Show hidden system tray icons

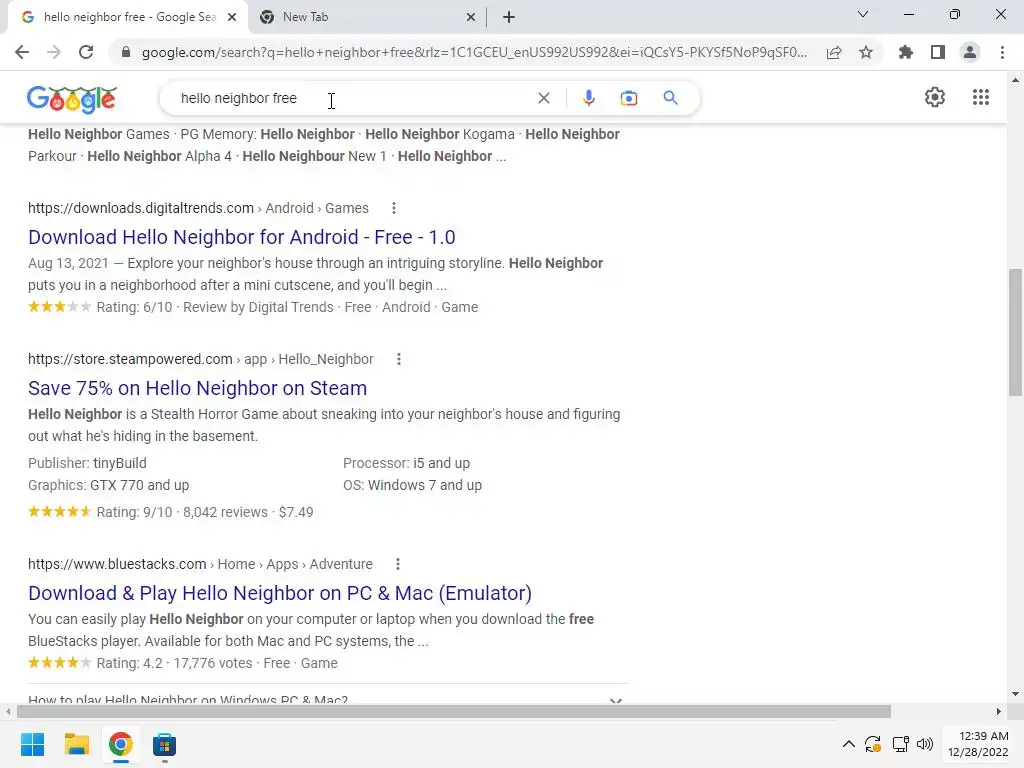[x=848, y=744]
